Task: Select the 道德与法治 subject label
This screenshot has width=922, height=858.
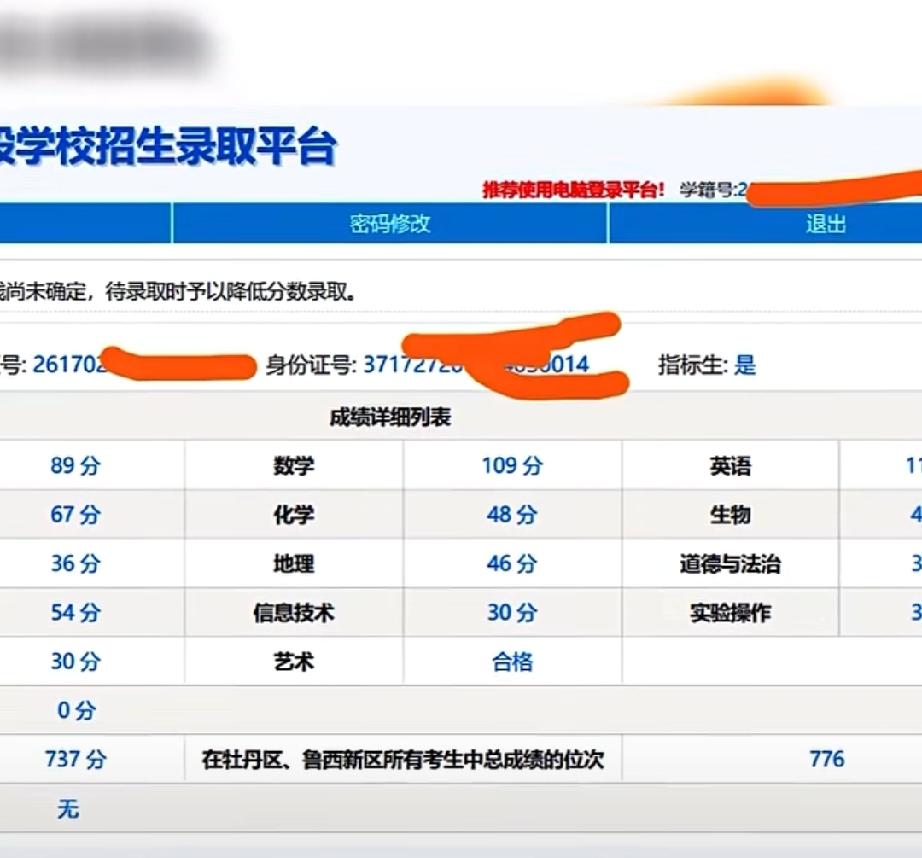Action: pos(730,564)
